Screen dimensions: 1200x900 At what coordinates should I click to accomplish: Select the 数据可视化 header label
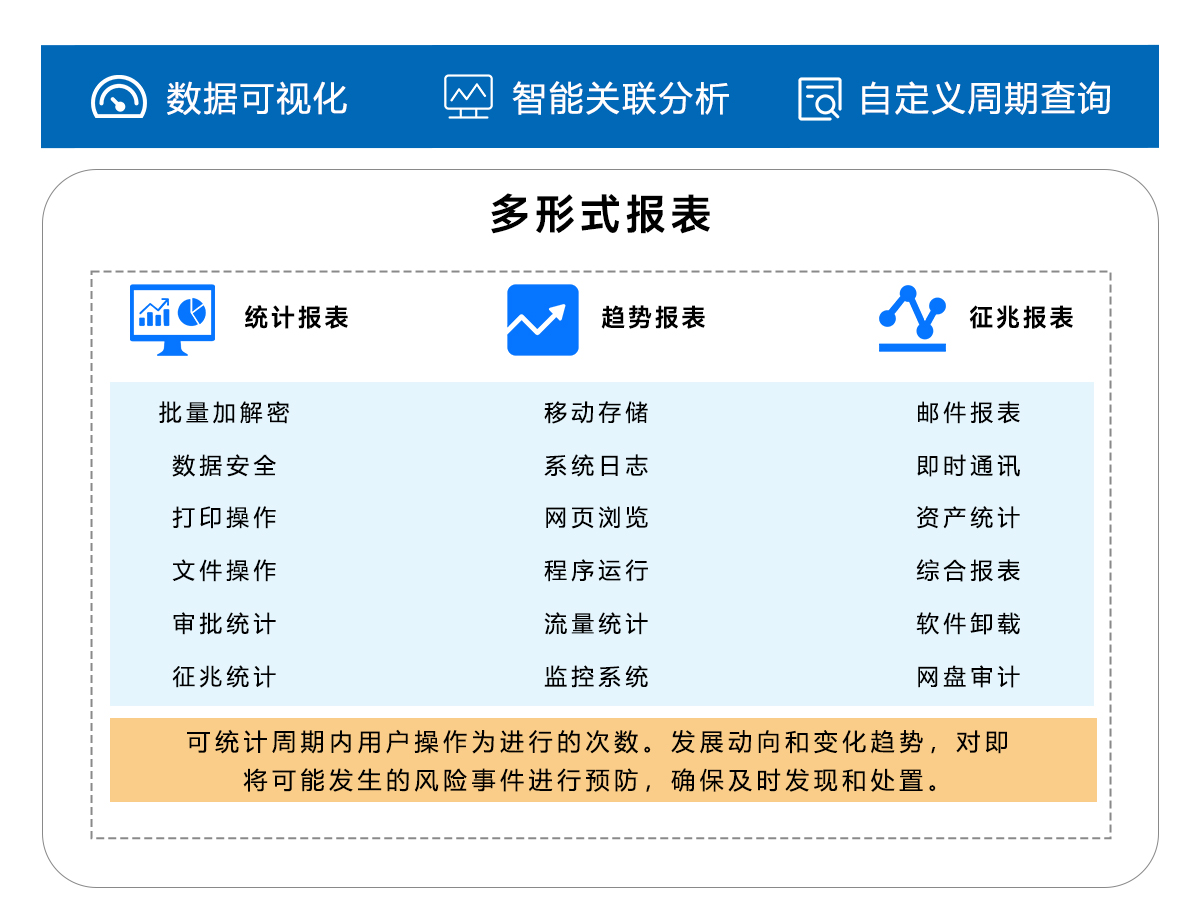(x=257, y=98)
